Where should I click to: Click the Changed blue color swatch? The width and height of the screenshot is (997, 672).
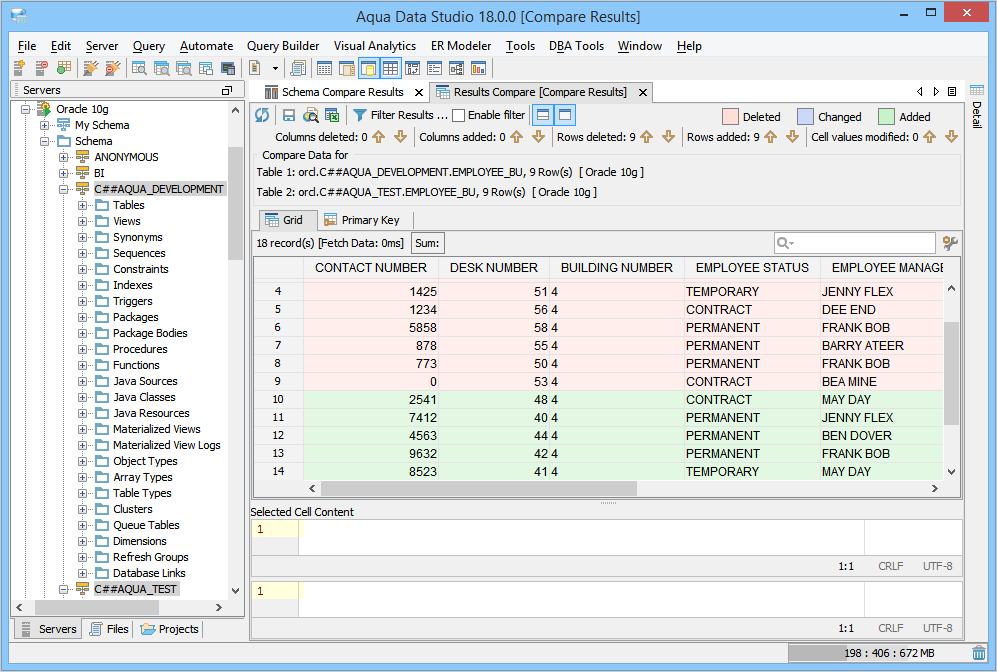pyautogui.click(x=805, y=116)
